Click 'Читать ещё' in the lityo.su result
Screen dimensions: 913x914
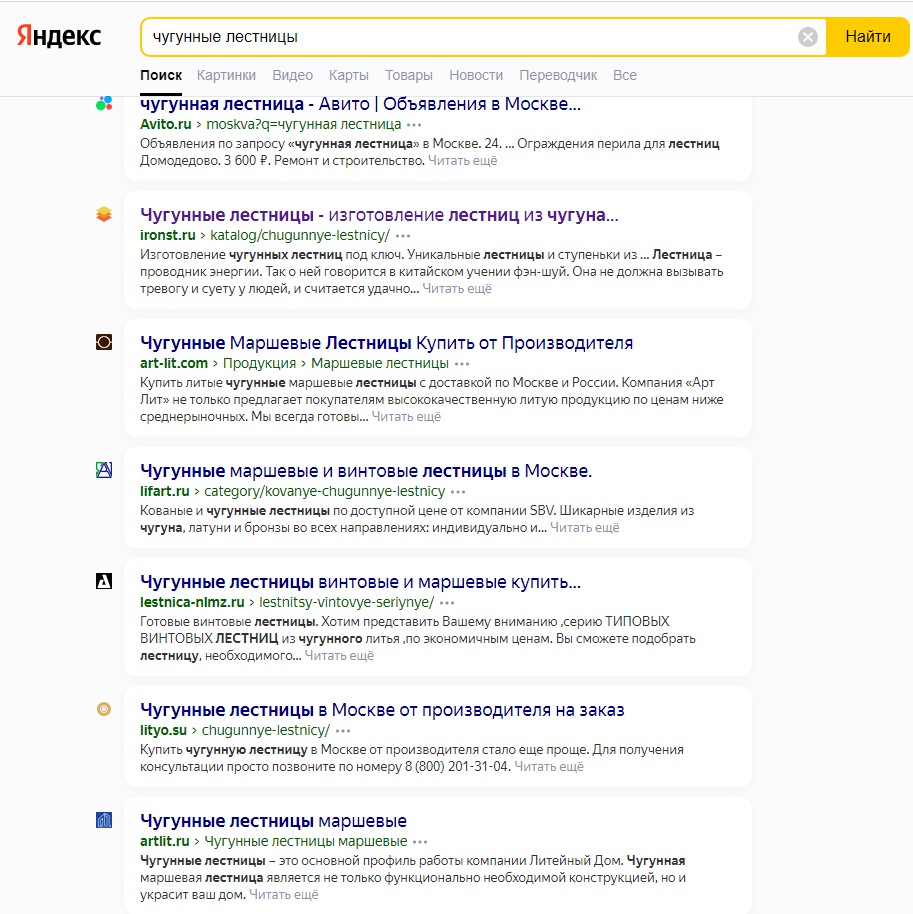549,767
